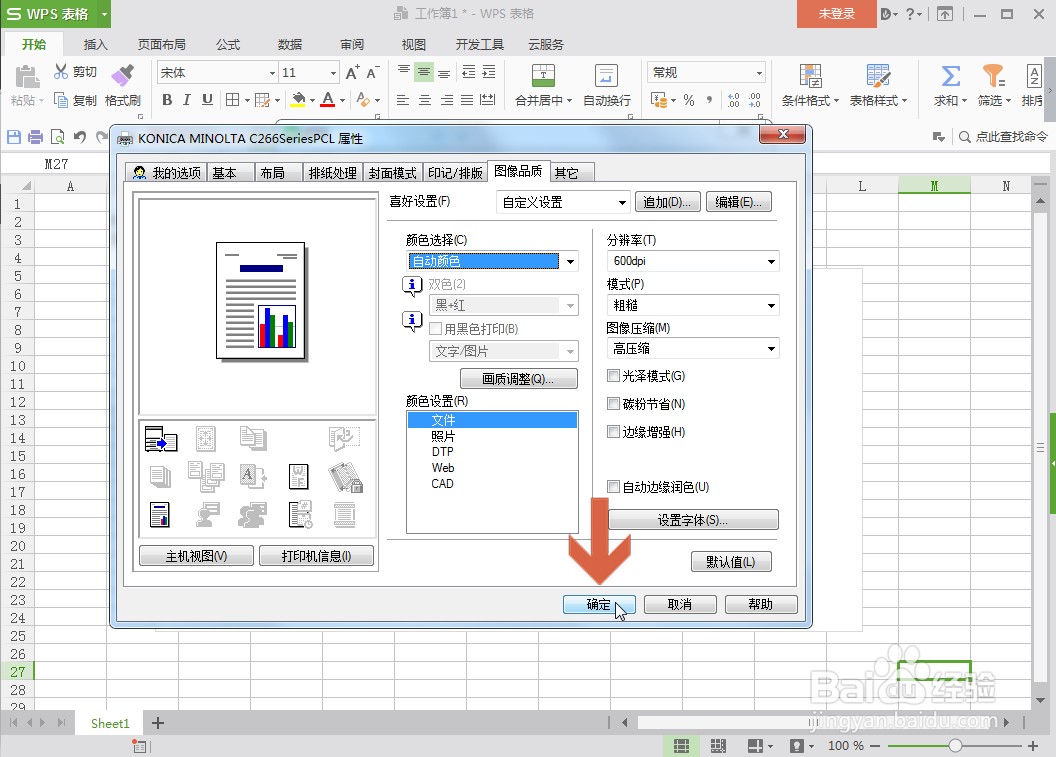Open WPS 表格 application menu arrow

[x=104, y=14]
